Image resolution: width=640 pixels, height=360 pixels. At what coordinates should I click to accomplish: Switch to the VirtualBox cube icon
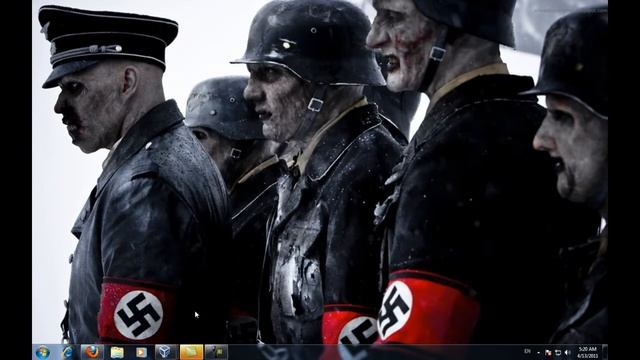click(x=166, y=352)
